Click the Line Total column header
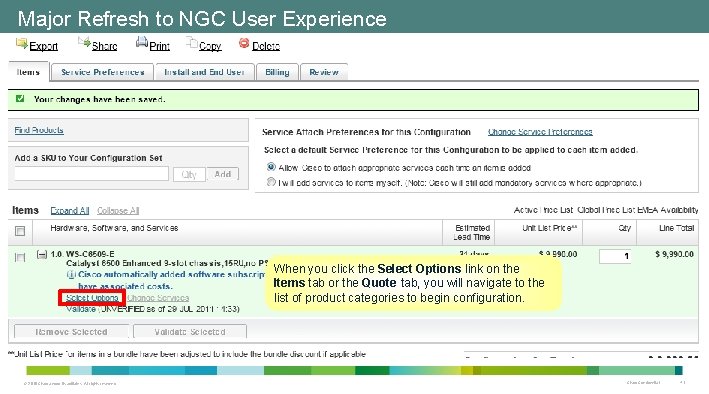The image size is (709, 394). coord(676,228)
